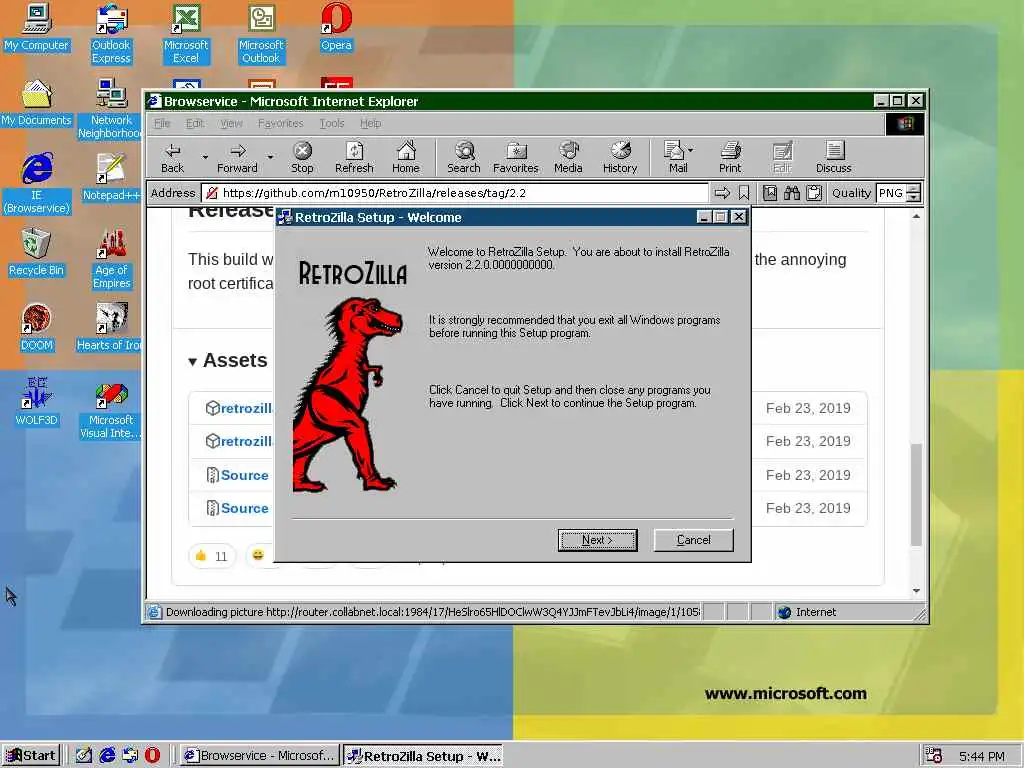Open the Search toolbar button
This screenshot has height=768, width=1024.
464,158
